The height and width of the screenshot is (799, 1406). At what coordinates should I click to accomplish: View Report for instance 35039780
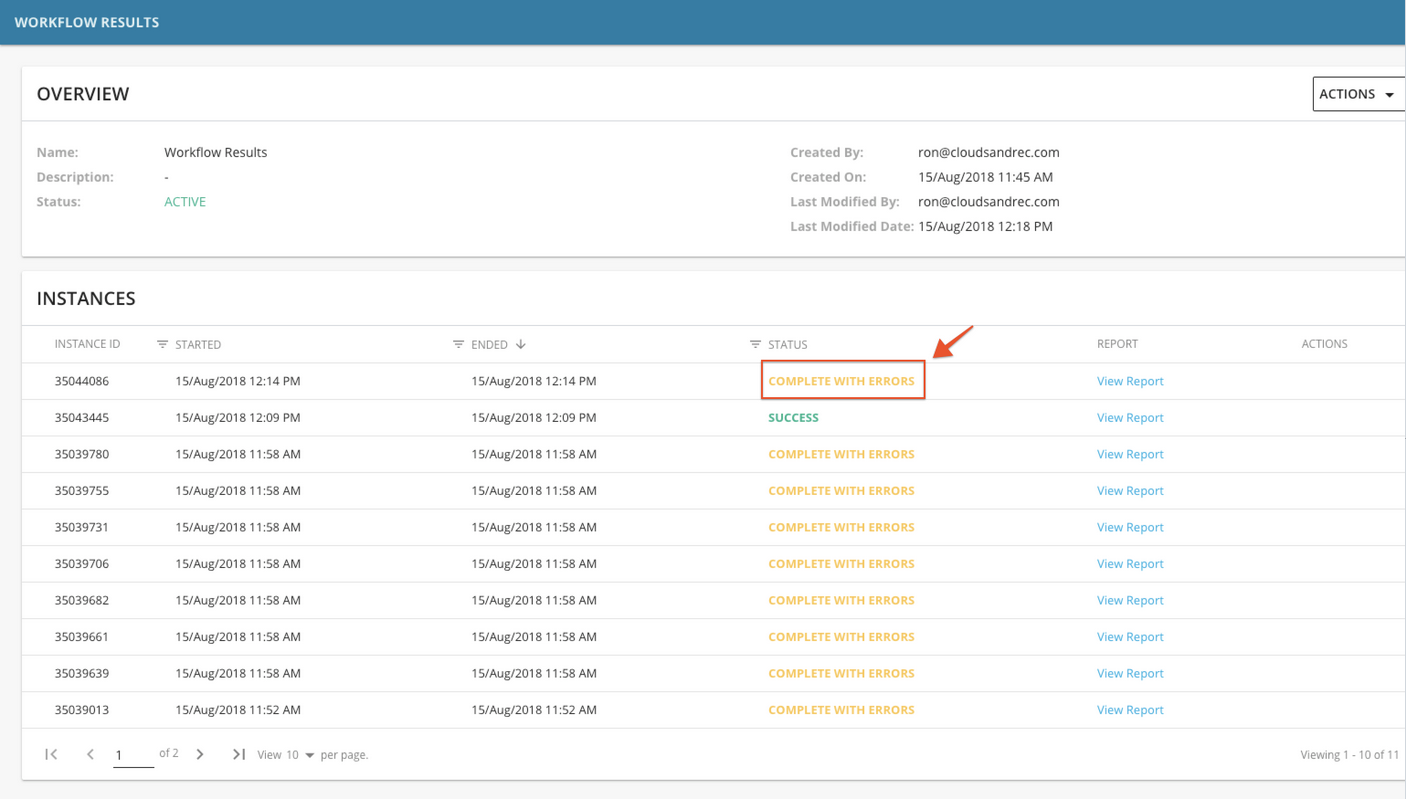1130,454
